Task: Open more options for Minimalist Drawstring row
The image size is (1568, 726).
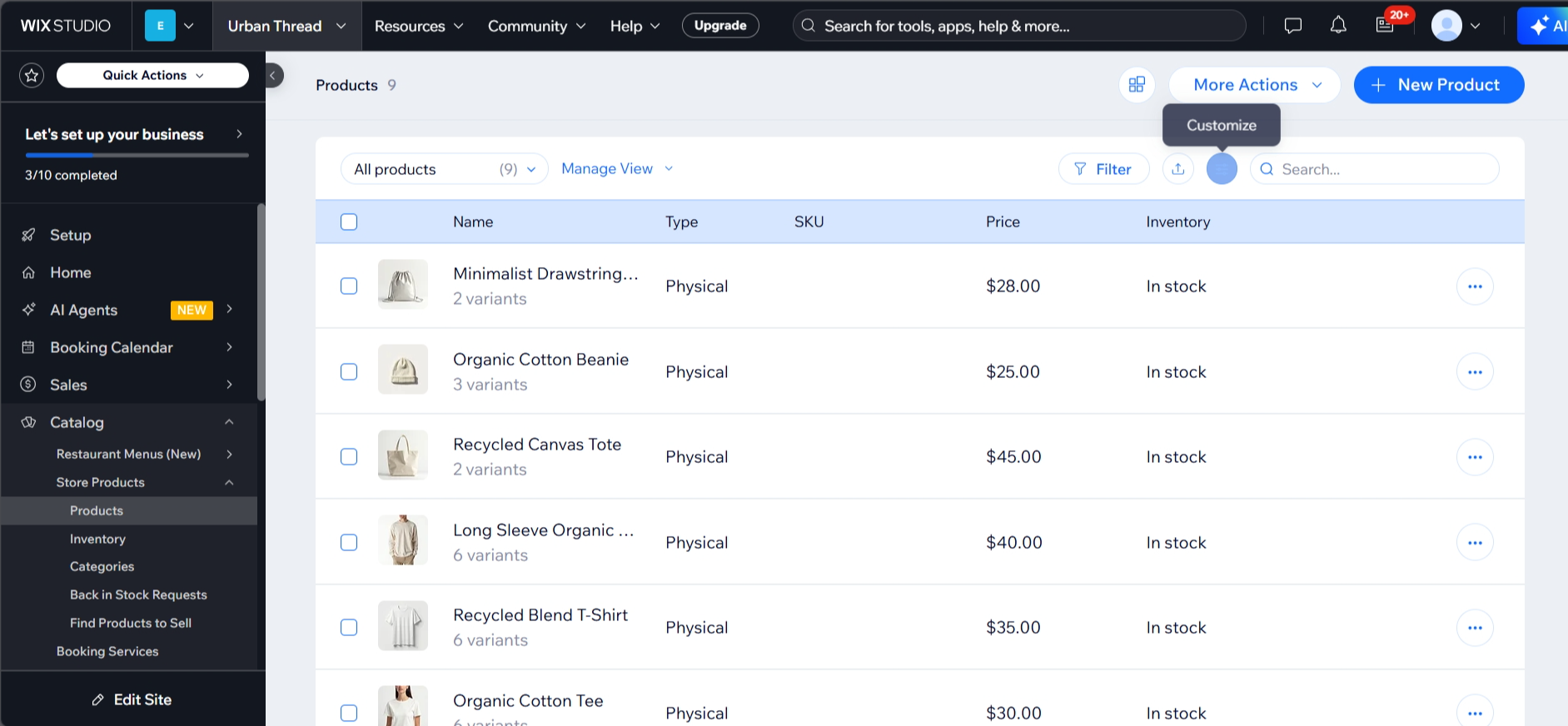Action: (1475, 286)
